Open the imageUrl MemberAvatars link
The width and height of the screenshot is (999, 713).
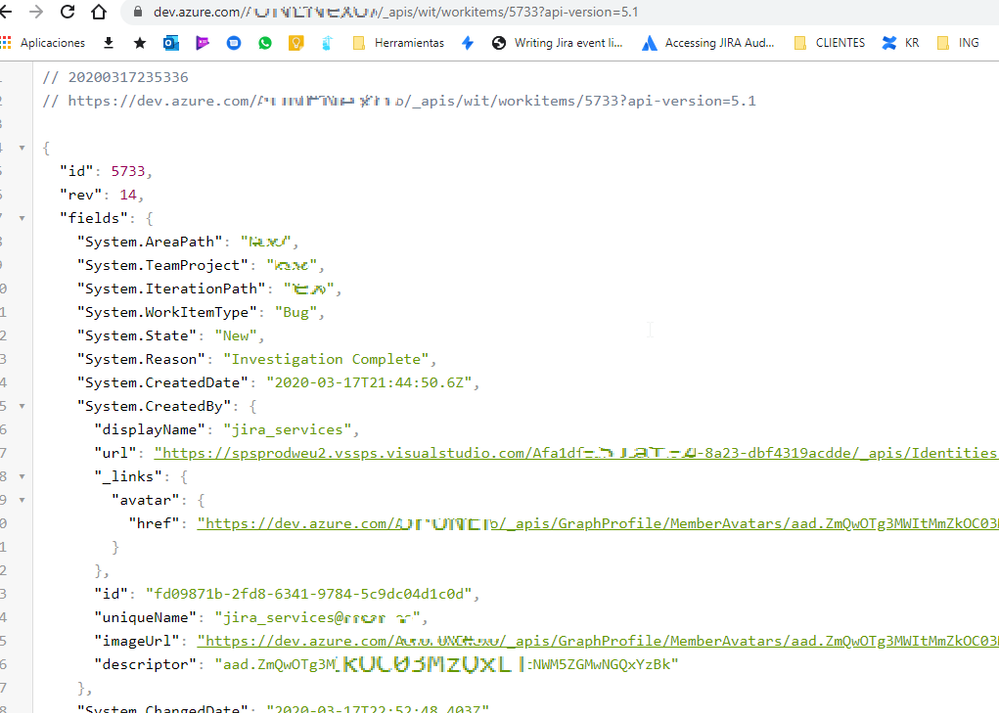click(598, 641)
